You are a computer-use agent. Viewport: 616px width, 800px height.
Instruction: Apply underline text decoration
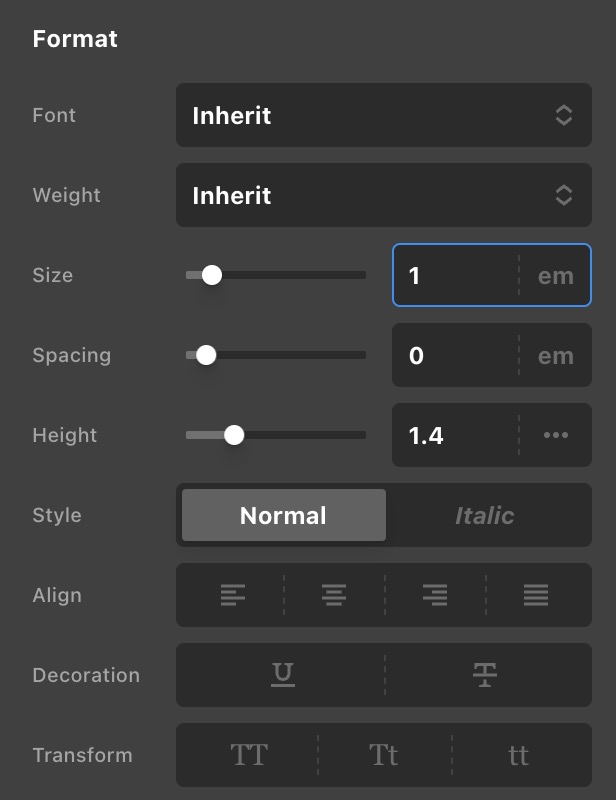click(x=283, y=675)
